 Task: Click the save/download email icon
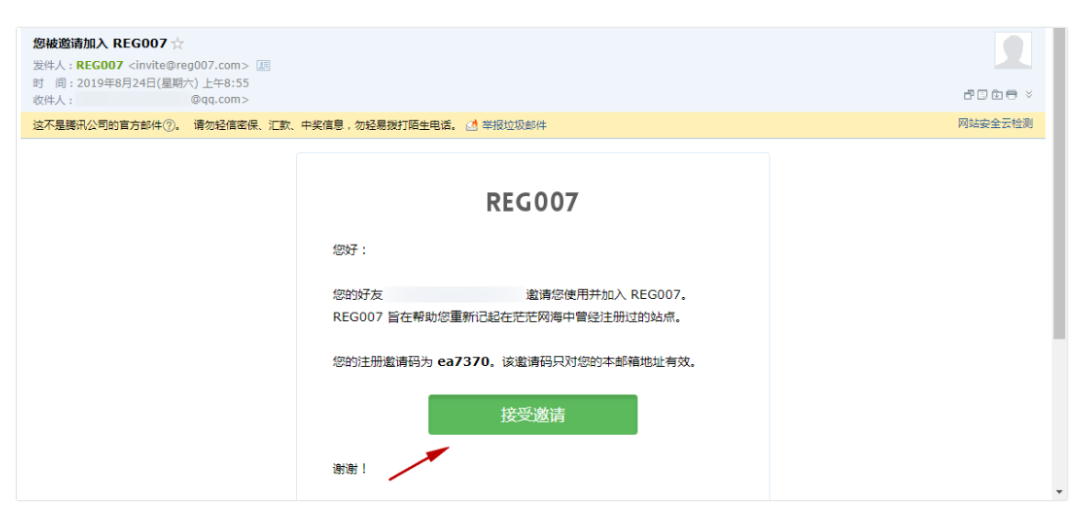[x=997, y=95]
